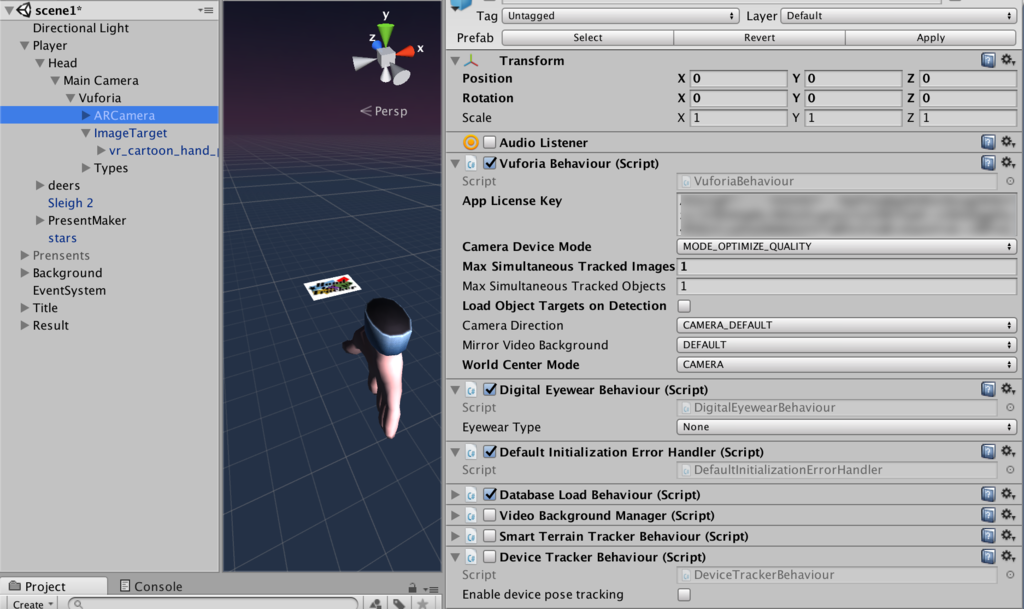The image size is (1024, 609).
Task: Click the Project panel lock icon
Action: coord(412,587)
